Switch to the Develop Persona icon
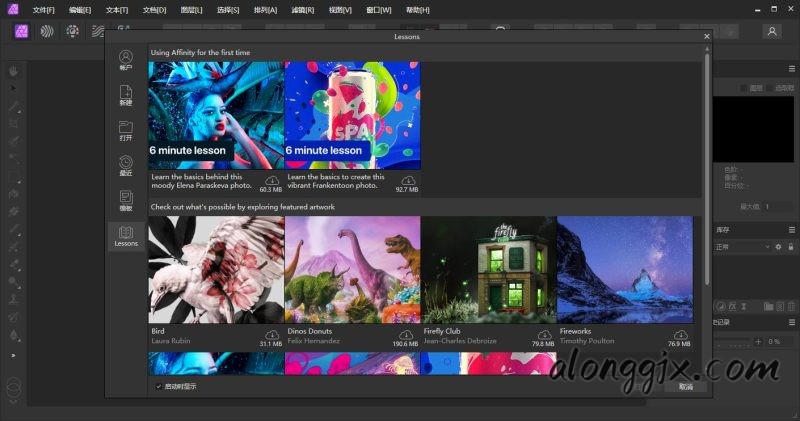800x421 pixels. tap(72, 31)
